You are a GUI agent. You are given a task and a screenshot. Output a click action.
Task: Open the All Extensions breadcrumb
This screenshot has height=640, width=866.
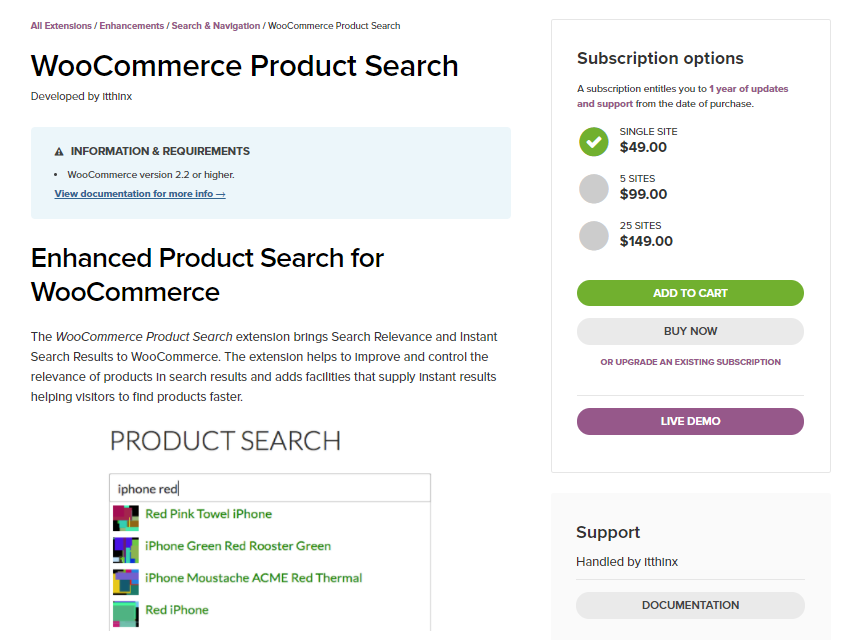[x=61, y=26]
